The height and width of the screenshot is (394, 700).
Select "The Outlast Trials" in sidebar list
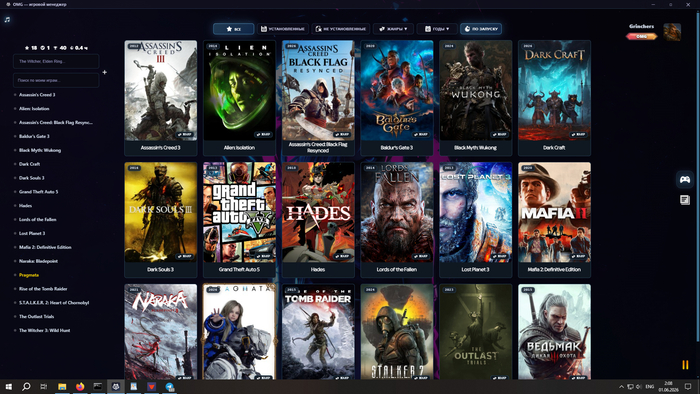pyautogui.click(x=37, y=316)
